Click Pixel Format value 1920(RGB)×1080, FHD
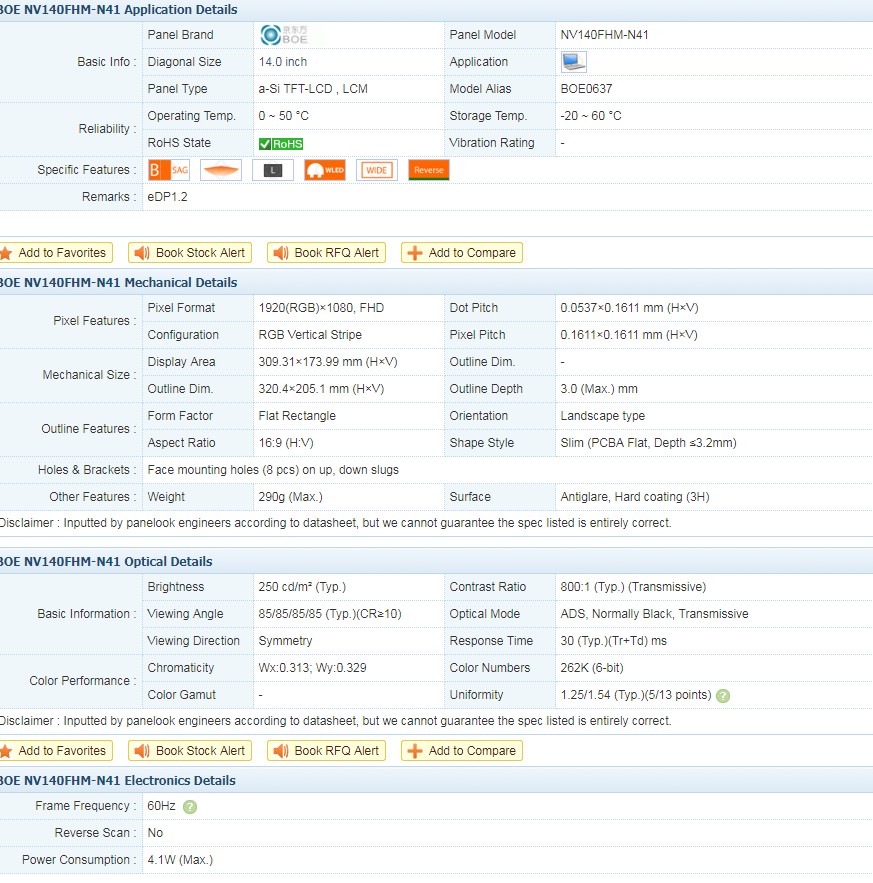The height and width of the screenshot is (883, 873). tap(321, 308)
